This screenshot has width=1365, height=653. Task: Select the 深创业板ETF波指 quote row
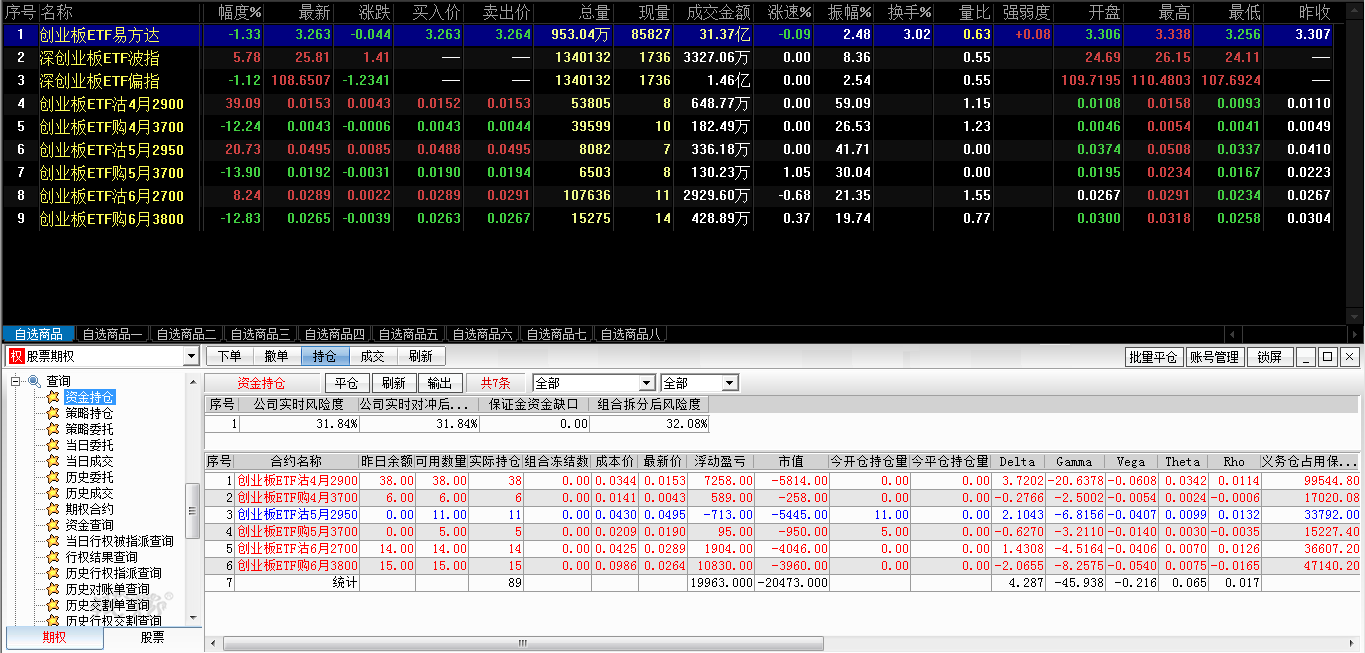668,57
